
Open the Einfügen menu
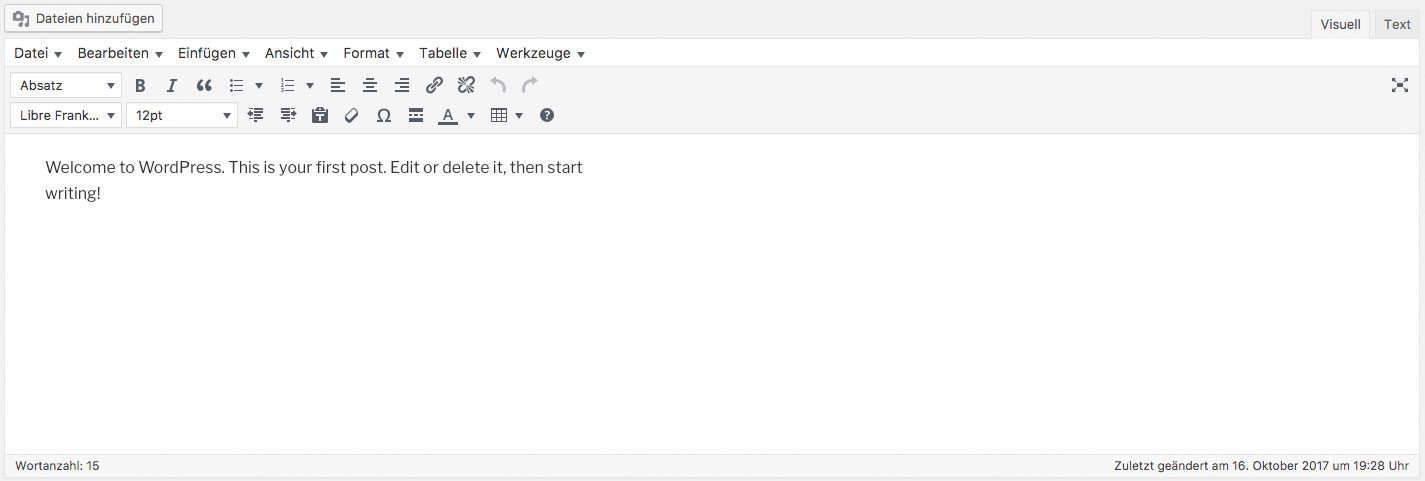[214, 53]
